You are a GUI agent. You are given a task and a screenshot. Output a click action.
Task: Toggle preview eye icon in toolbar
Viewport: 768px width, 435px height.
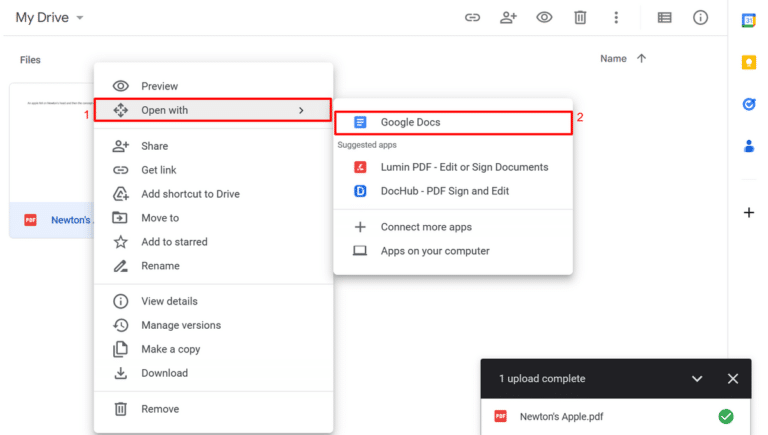544,18
